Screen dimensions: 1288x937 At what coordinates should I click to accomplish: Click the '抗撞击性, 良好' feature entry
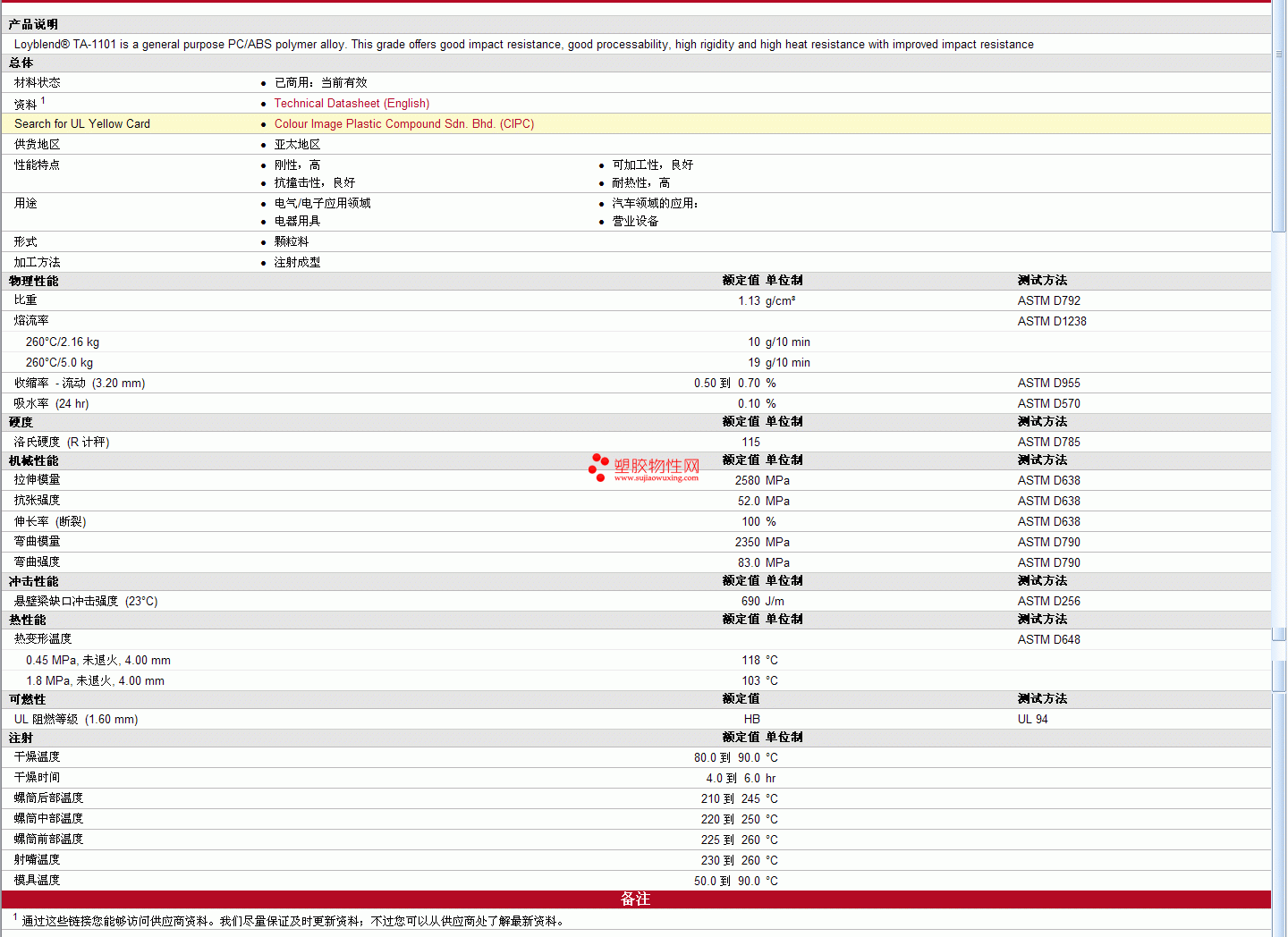pyautogui.click(x=314, y=182)
